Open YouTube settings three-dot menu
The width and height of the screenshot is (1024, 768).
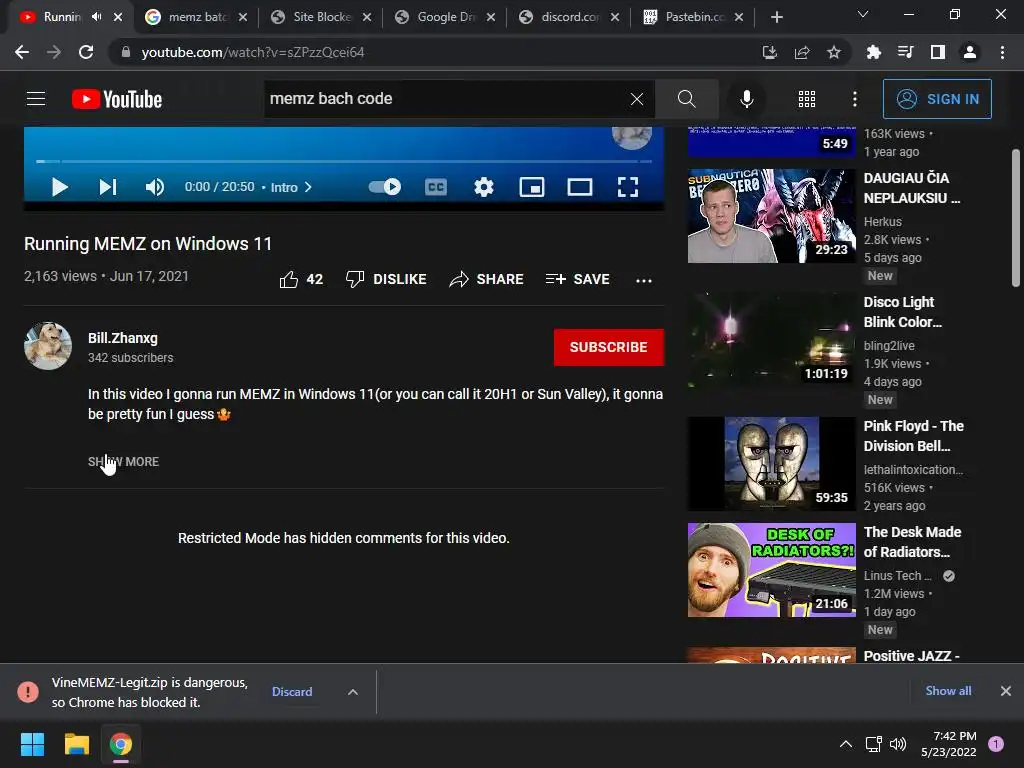[855, 99]
